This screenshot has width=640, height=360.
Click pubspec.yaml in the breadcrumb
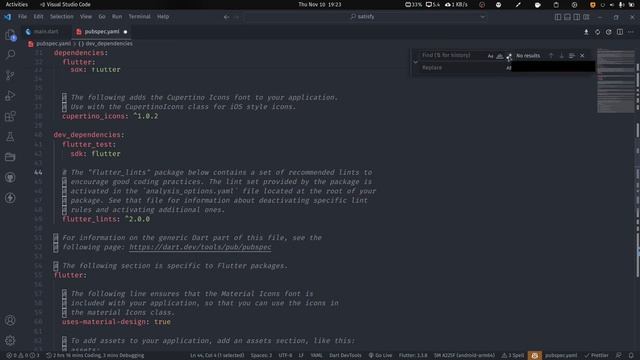[x=53, y=44]
